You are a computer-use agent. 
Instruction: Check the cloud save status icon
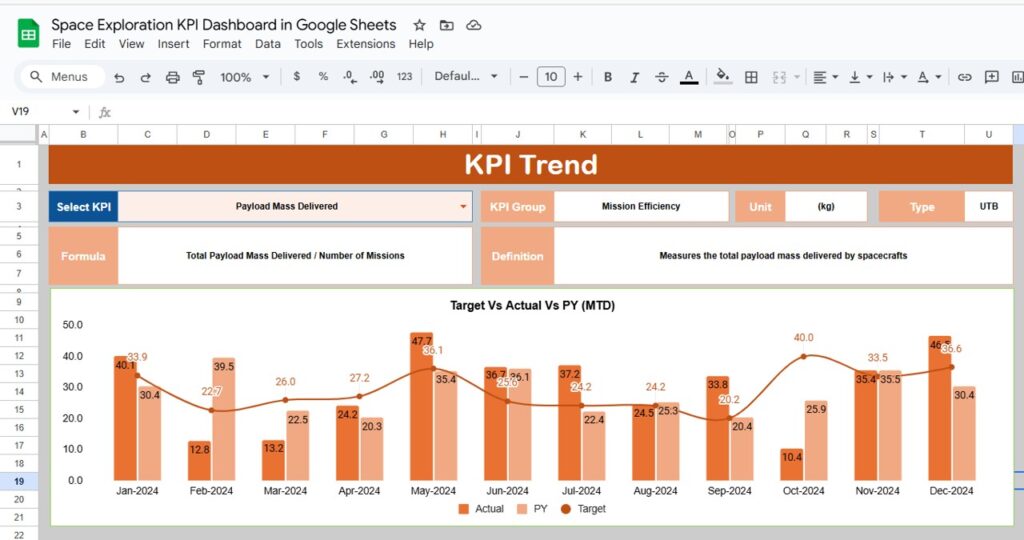[473, 25]
